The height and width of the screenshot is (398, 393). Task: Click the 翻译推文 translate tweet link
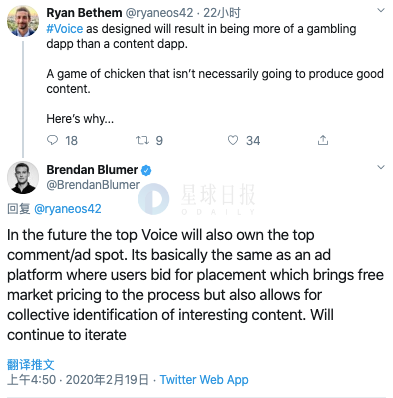tap(31, 364)
